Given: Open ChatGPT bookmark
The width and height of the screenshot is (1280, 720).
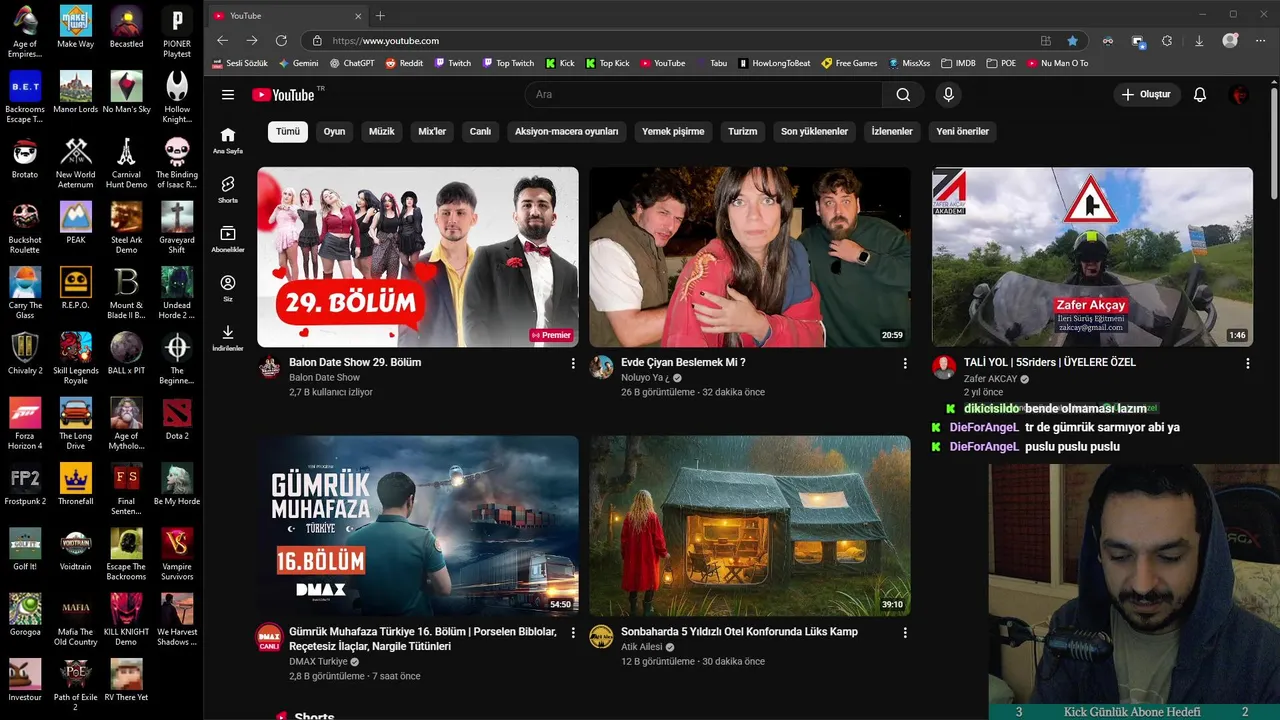Looking at the screenshot, I should tap(351, 63).
